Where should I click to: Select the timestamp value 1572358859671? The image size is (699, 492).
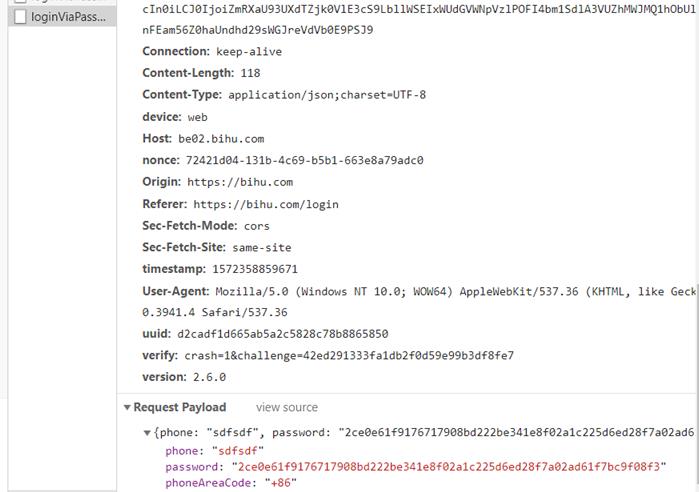coord(255,269)
